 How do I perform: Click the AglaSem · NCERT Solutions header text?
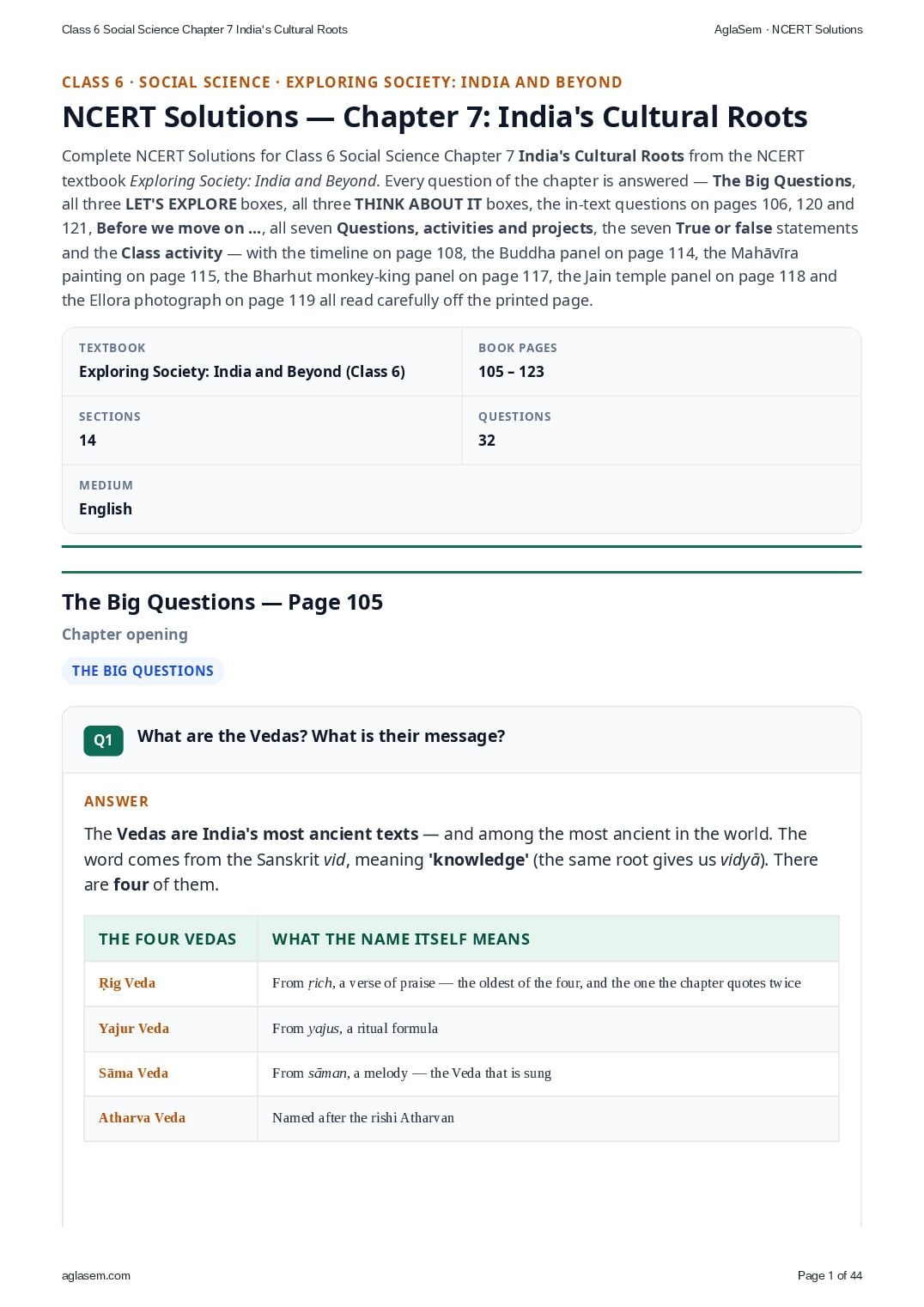[x=788, y=29]
